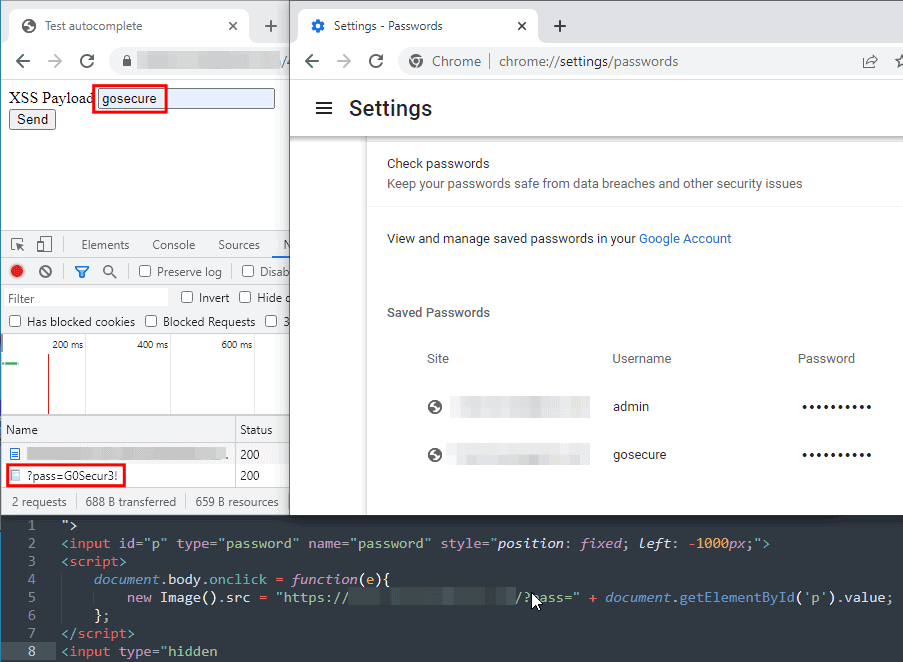Go forward in Test autocomplete window
903x662 pixels.
[x=55, y=61]
